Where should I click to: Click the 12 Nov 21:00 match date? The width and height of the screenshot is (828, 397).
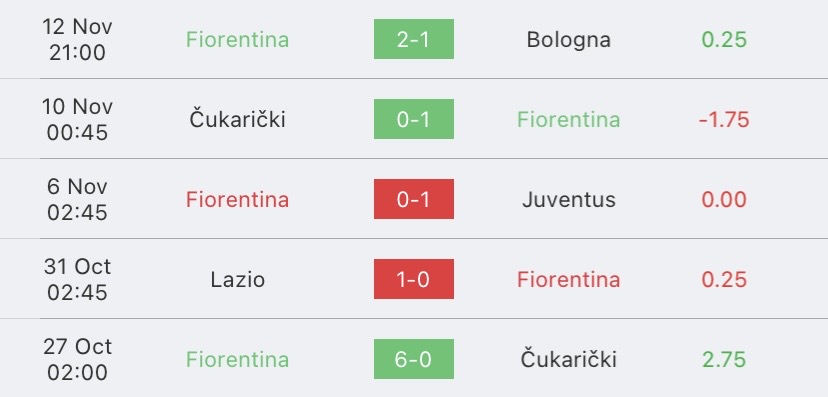point(78,40)
